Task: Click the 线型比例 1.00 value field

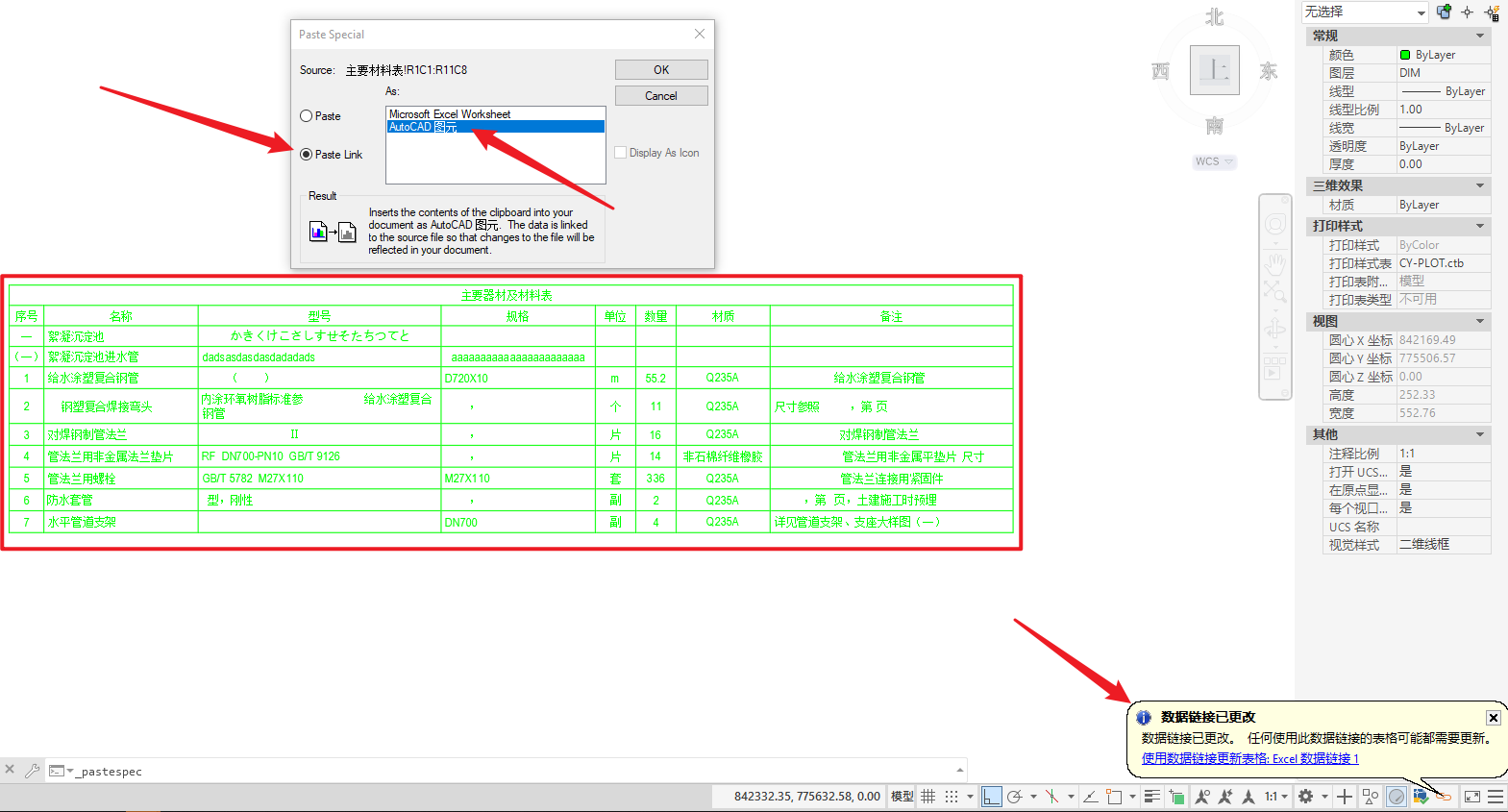Action: [1444, 110]
